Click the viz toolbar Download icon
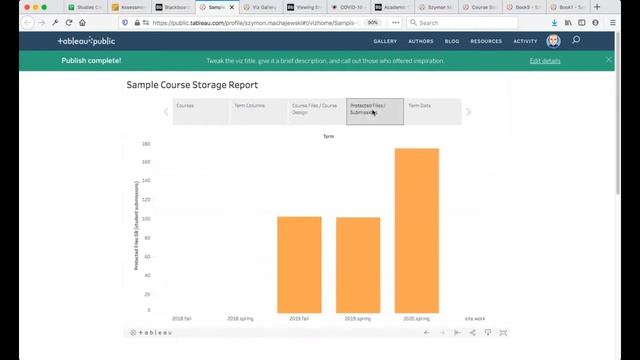Viewport: 640px width, 360px height. 488,333
